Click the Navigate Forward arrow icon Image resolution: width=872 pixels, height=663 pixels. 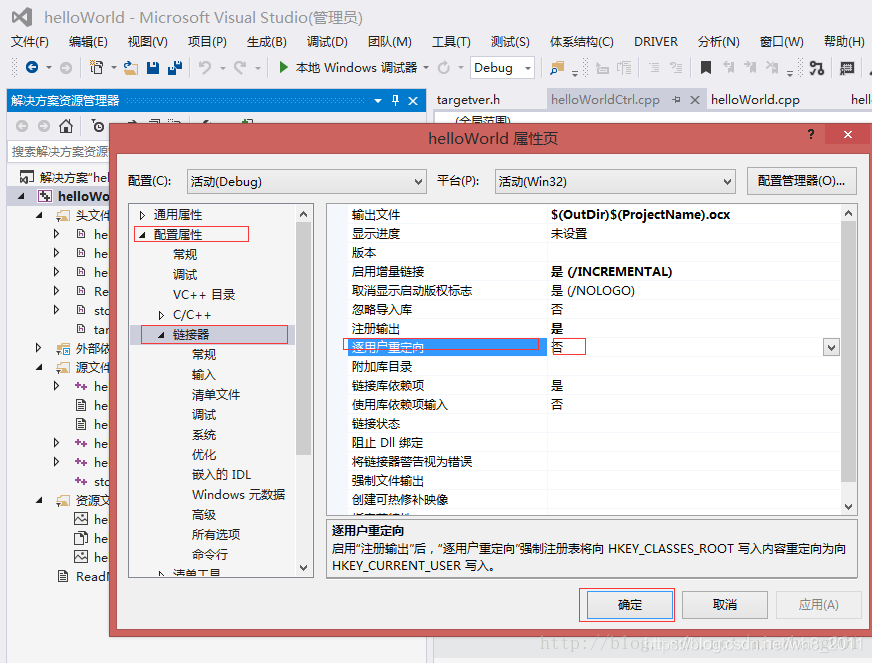pos(66,68)
